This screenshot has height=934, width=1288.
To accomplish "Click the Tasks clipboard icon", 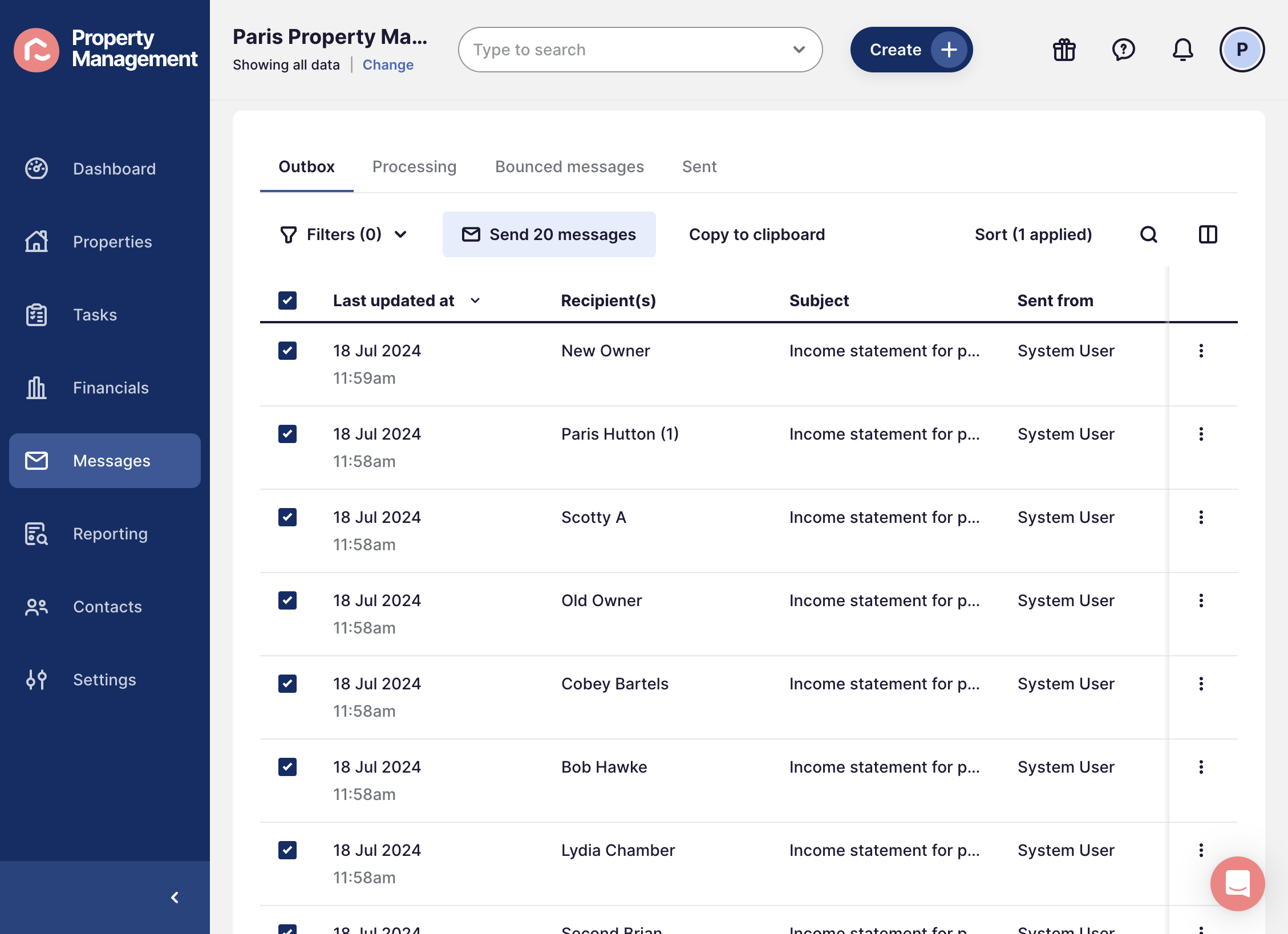I will coord(37,315).
